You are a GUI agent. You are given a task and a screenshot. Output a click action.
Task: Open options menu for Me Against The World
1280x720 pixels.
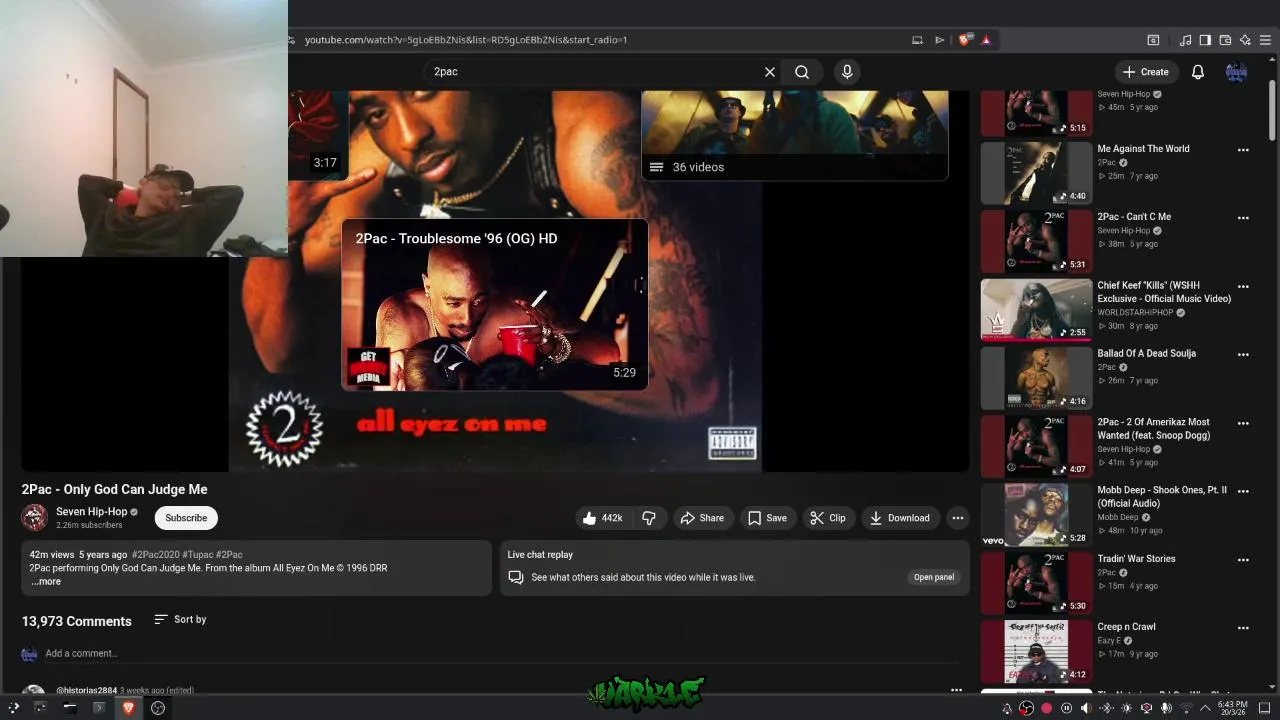pyautogui.click(x=1243, y=150)
